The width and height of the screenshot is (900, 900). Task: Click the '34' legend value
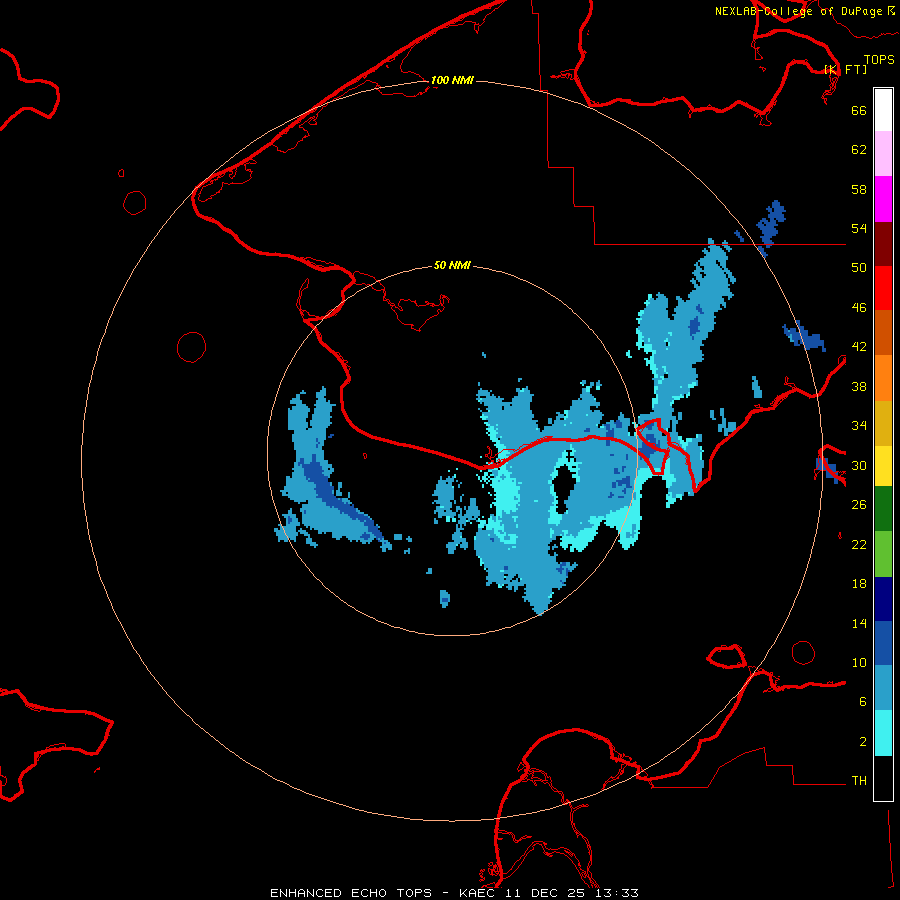(859, 426)
